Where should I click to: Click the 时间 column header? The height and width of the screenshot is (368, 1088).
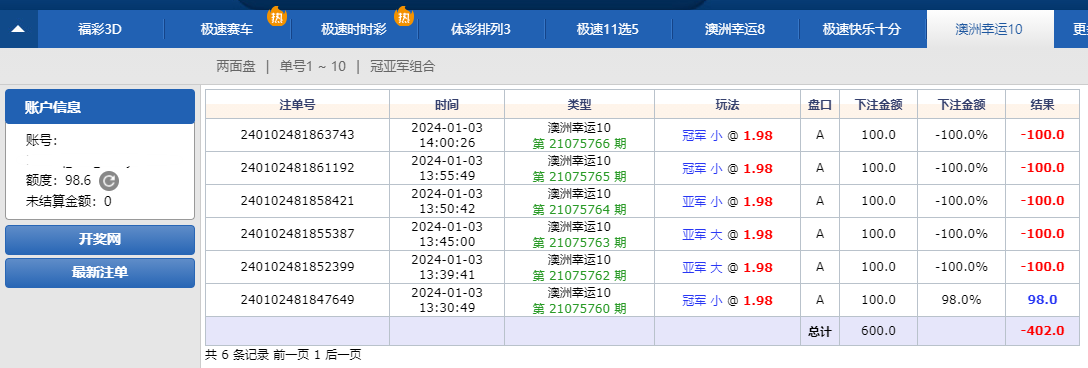(447, 105)
